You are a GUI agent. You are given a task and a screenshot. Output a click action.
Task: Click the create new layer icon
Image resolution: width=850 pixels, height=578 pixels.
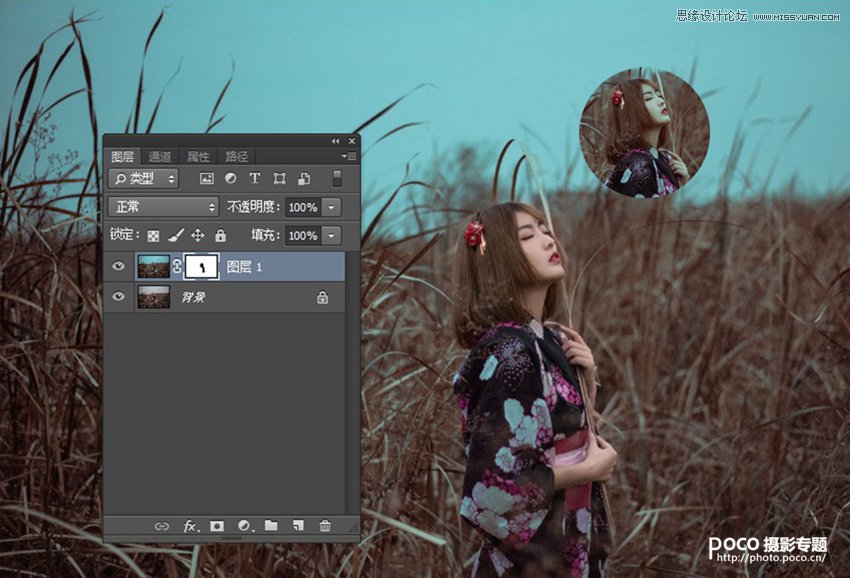[297, 525]
